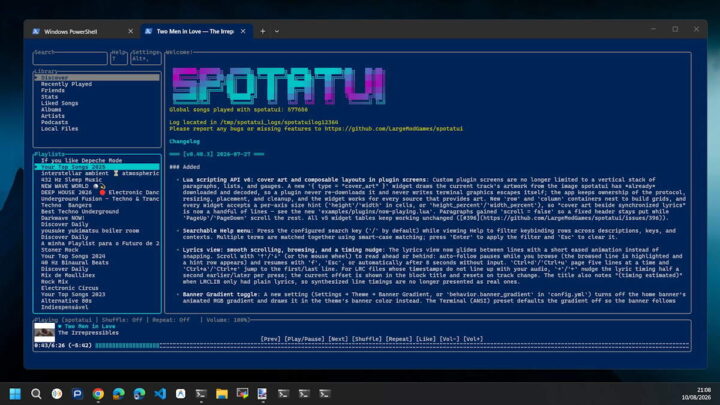This screenshot has height=405, width=720.
Task: Launch Google Chrome from taskbar
Action: pos(98,394)
